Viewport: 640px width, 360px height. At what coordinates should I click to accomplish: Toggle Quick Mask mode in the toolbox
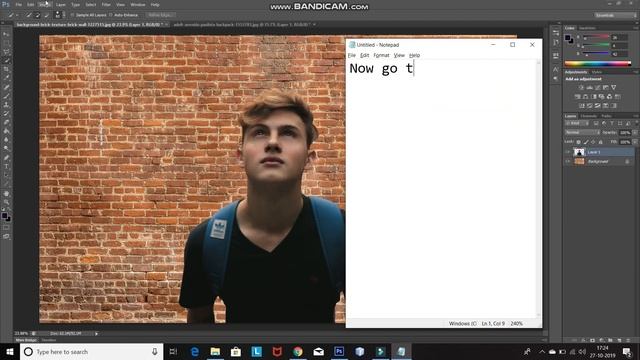coord(6,228)
